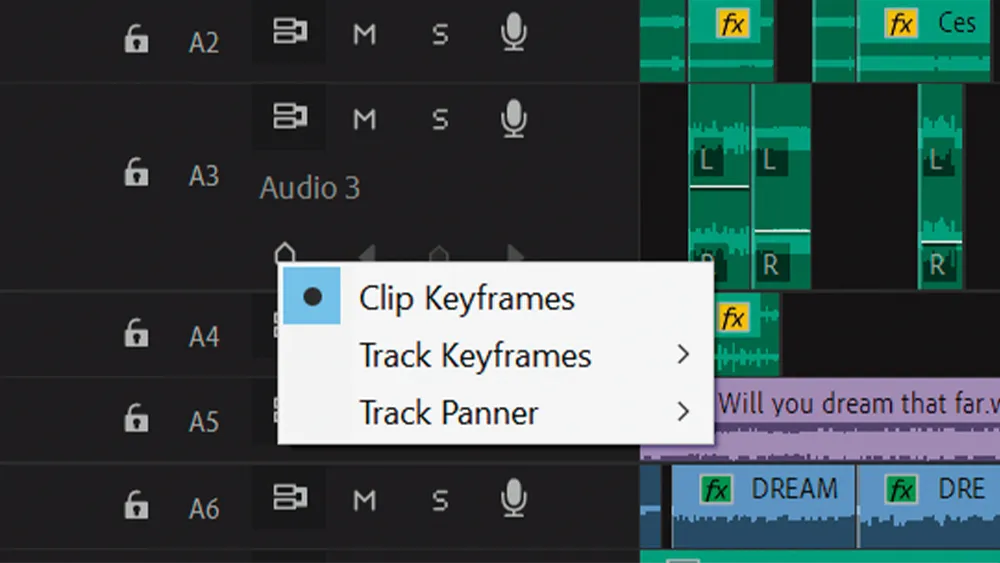This screenshot has width=1000, height=563.
Task: Expand the Track Panner submenu arrow
Action: point(683,412)
